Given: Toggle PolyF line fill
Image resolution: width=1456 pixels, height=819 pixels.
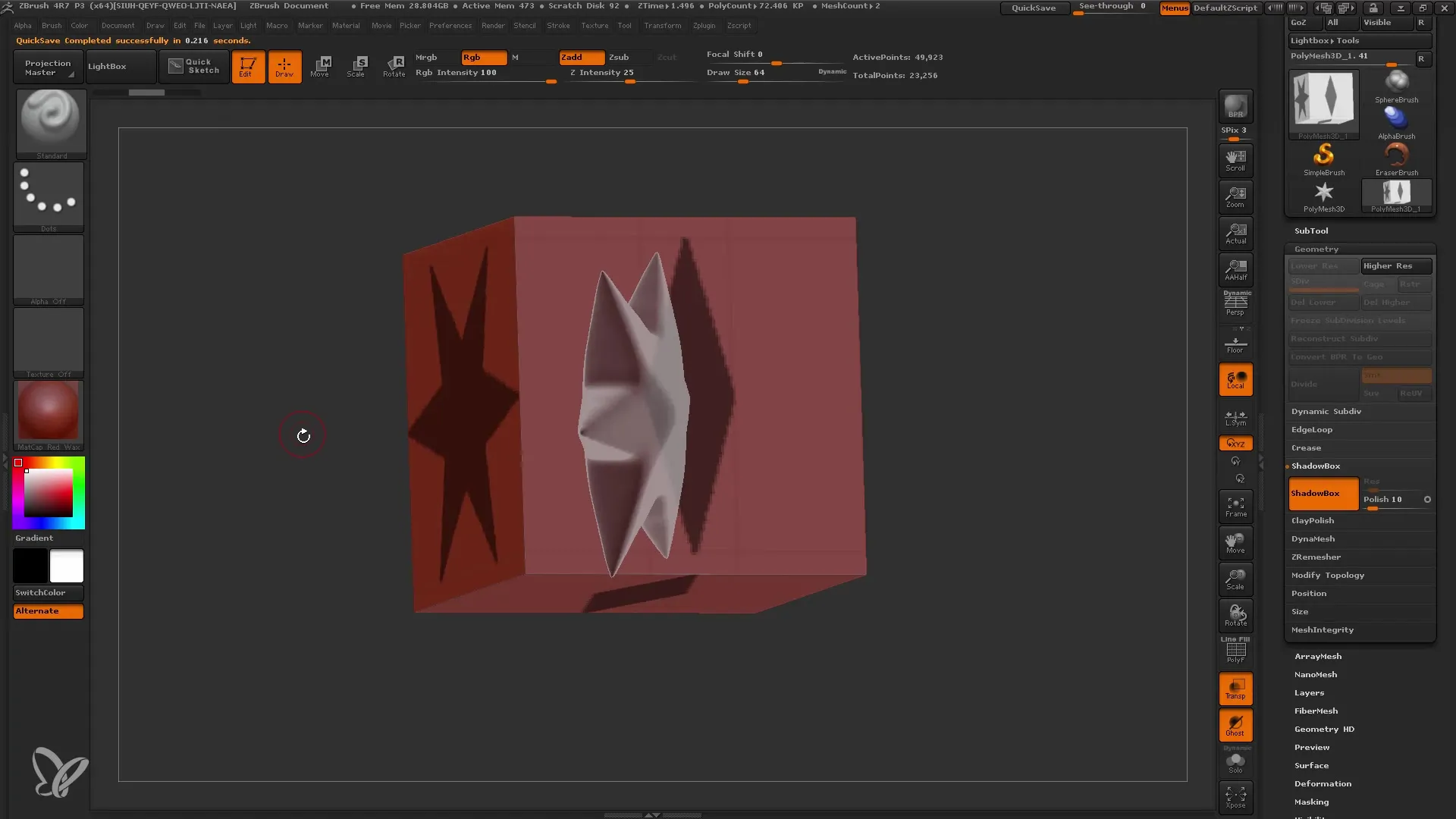Looking at the screenshot, I should [x=1235, y=651].
